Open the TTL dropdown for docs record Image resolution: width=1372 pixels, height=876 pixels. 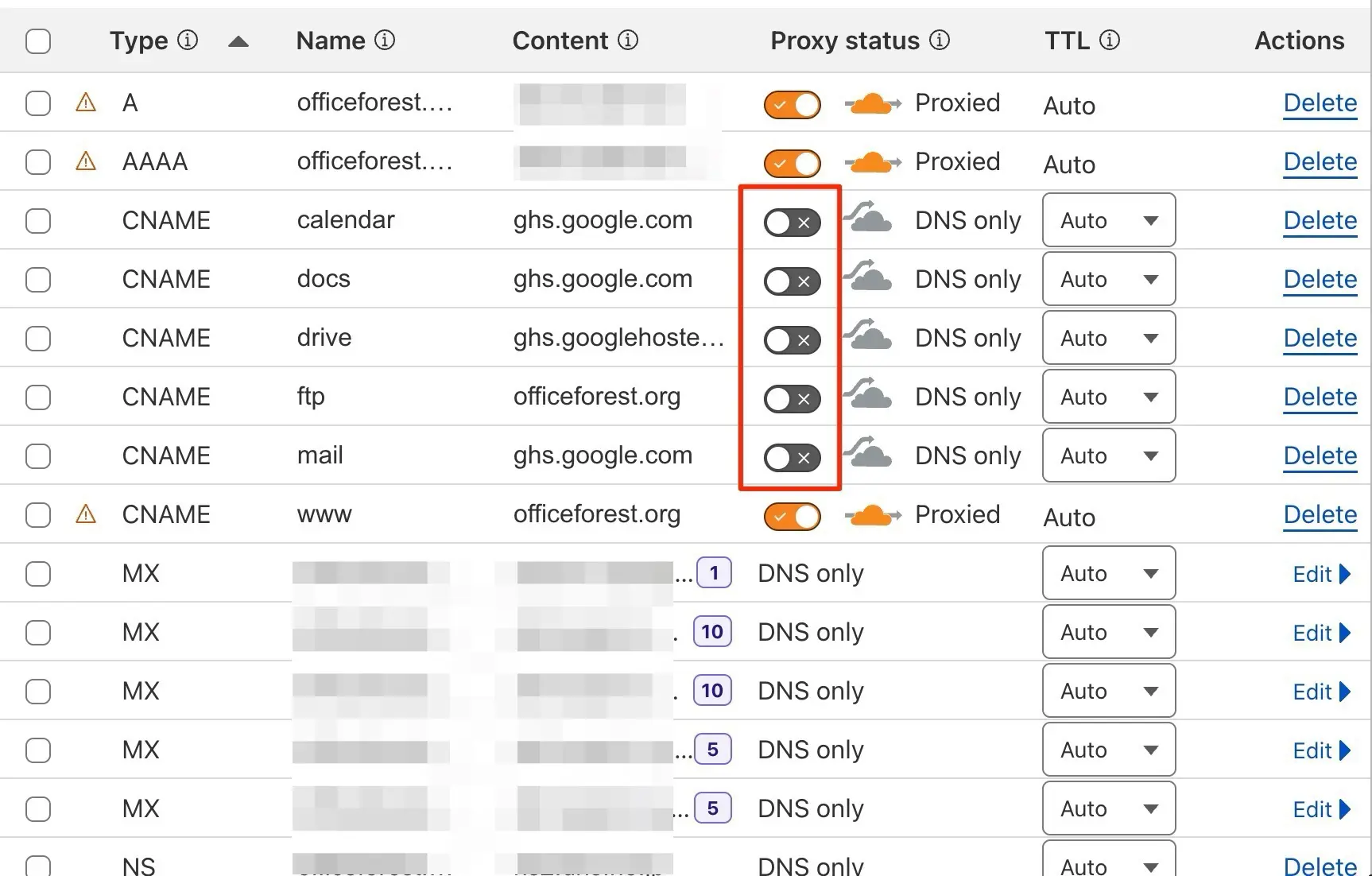coord(1108,279)
